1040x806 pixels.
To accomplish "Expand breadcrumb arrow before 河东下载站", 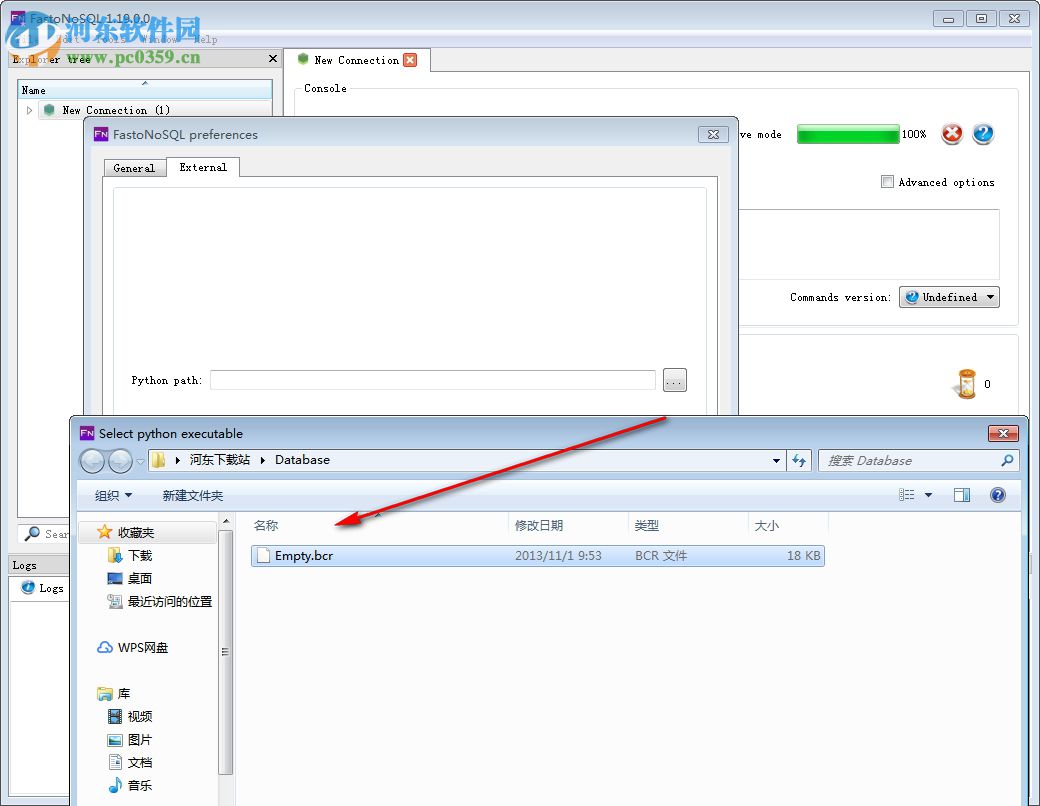I will click(x=178, y=460).
